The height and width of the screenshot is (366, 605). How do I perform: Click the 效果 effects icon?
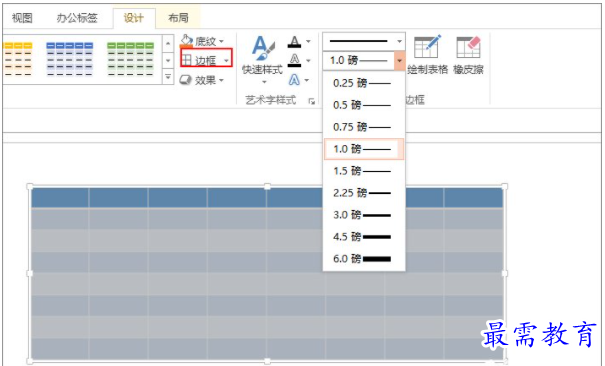click(x=186, y=80)
